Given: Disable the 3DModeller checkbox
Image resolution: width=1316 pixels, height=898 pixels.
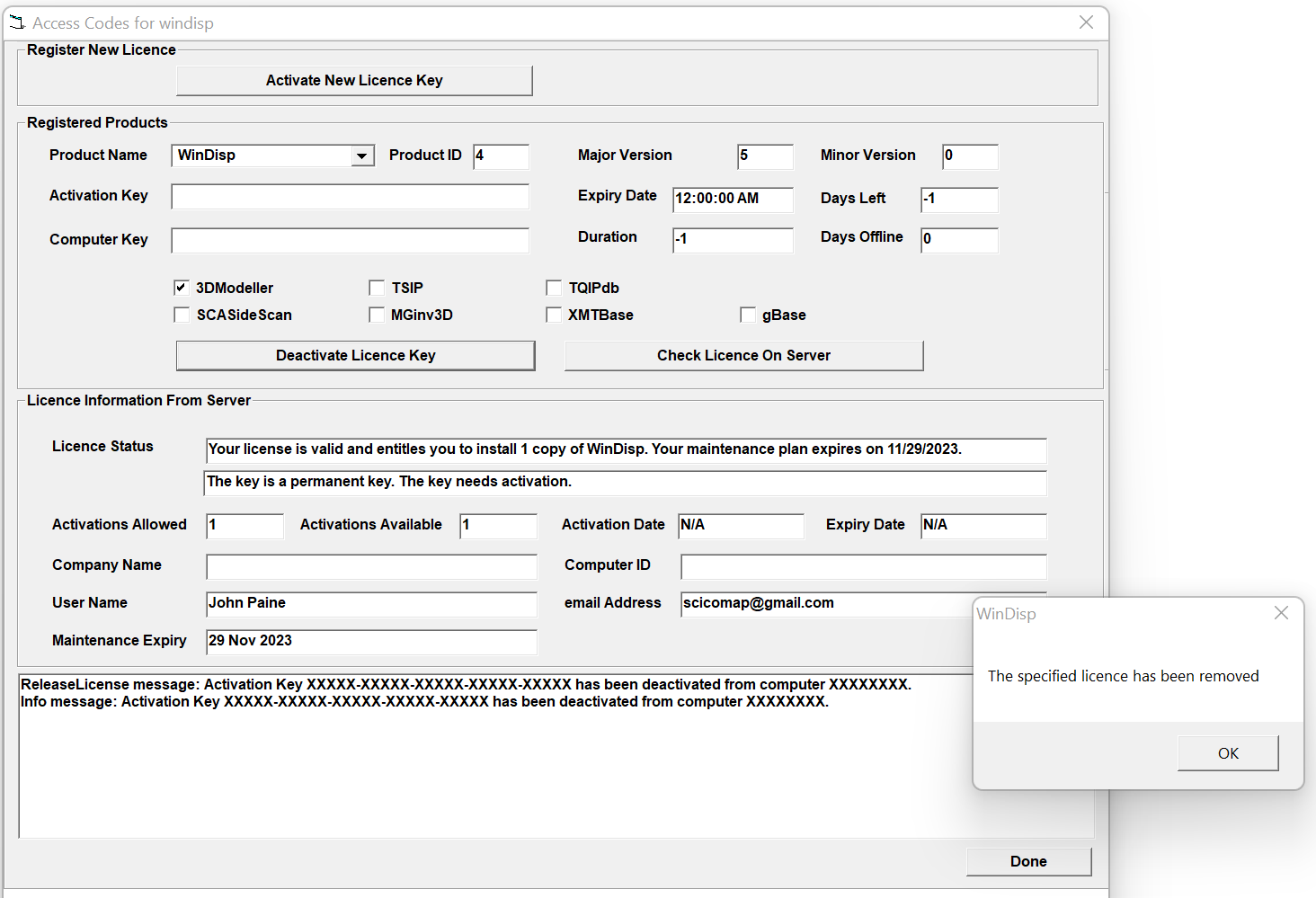Looking at the screenshot, I should (182, 287).
